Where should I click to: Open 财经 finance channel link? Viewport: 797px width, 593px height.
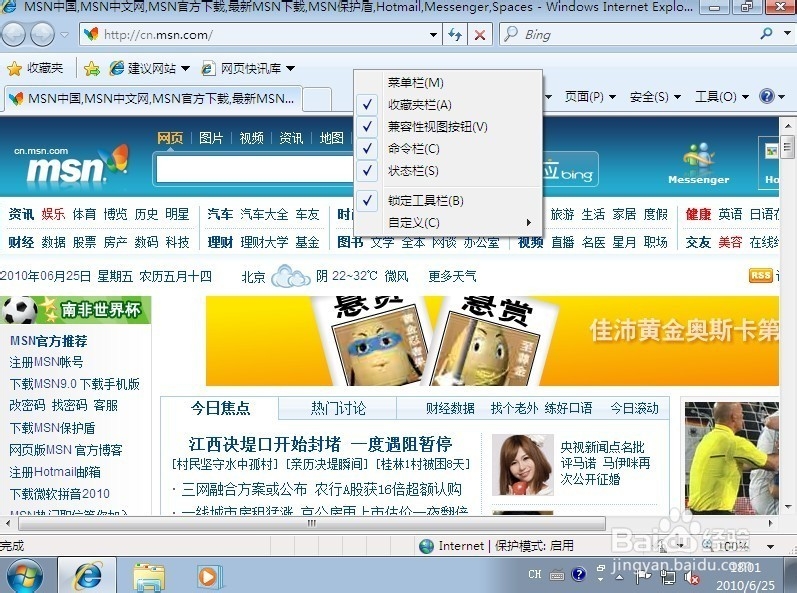[x=21, y=242]
